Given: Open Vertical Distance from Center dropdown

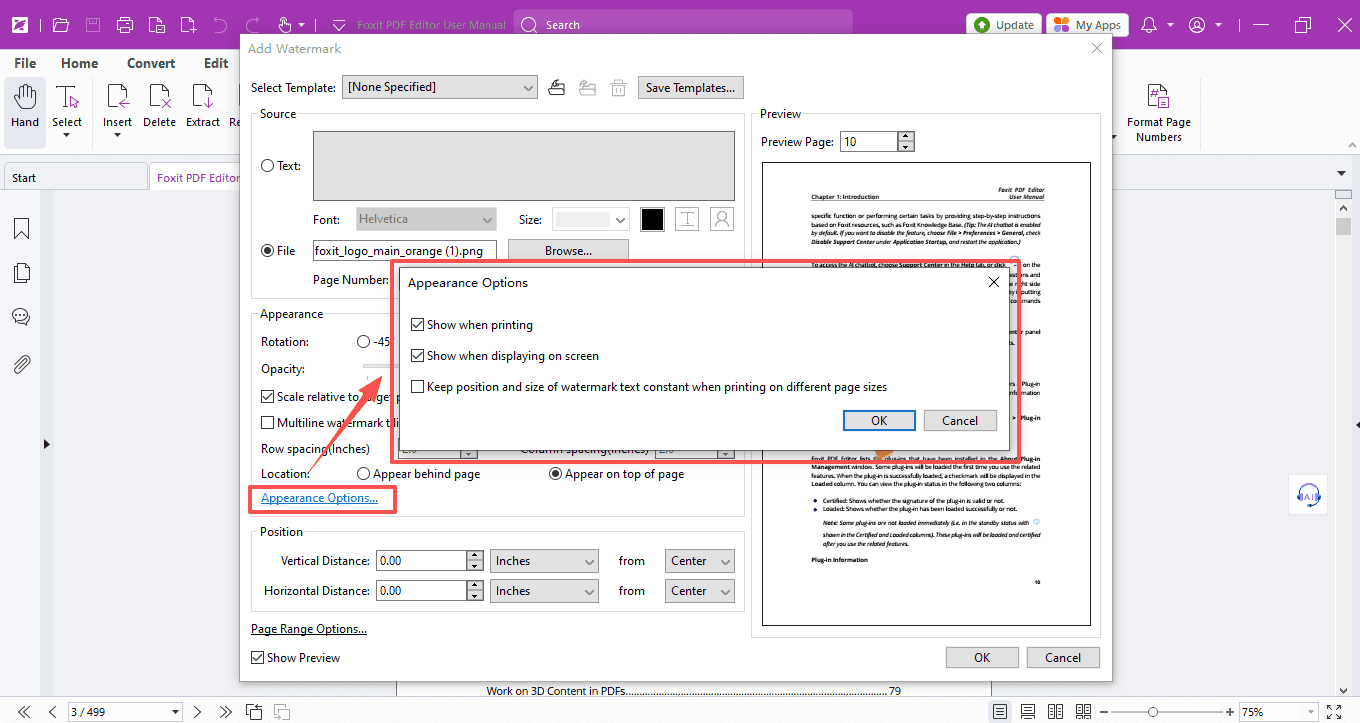Looking at the screenshot, I should (700, 561).
